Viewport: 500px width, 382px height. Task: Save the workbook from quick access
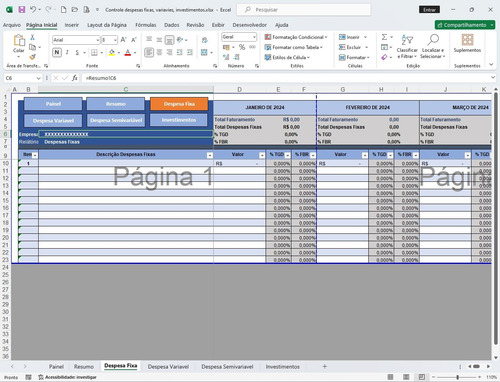coord(22,10)
